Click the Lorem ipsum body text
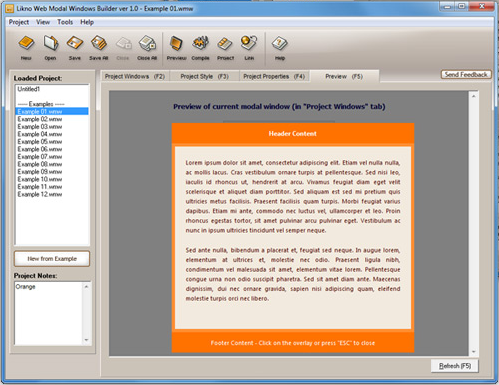This screenshot has width=499, height=385. point(293,230)
